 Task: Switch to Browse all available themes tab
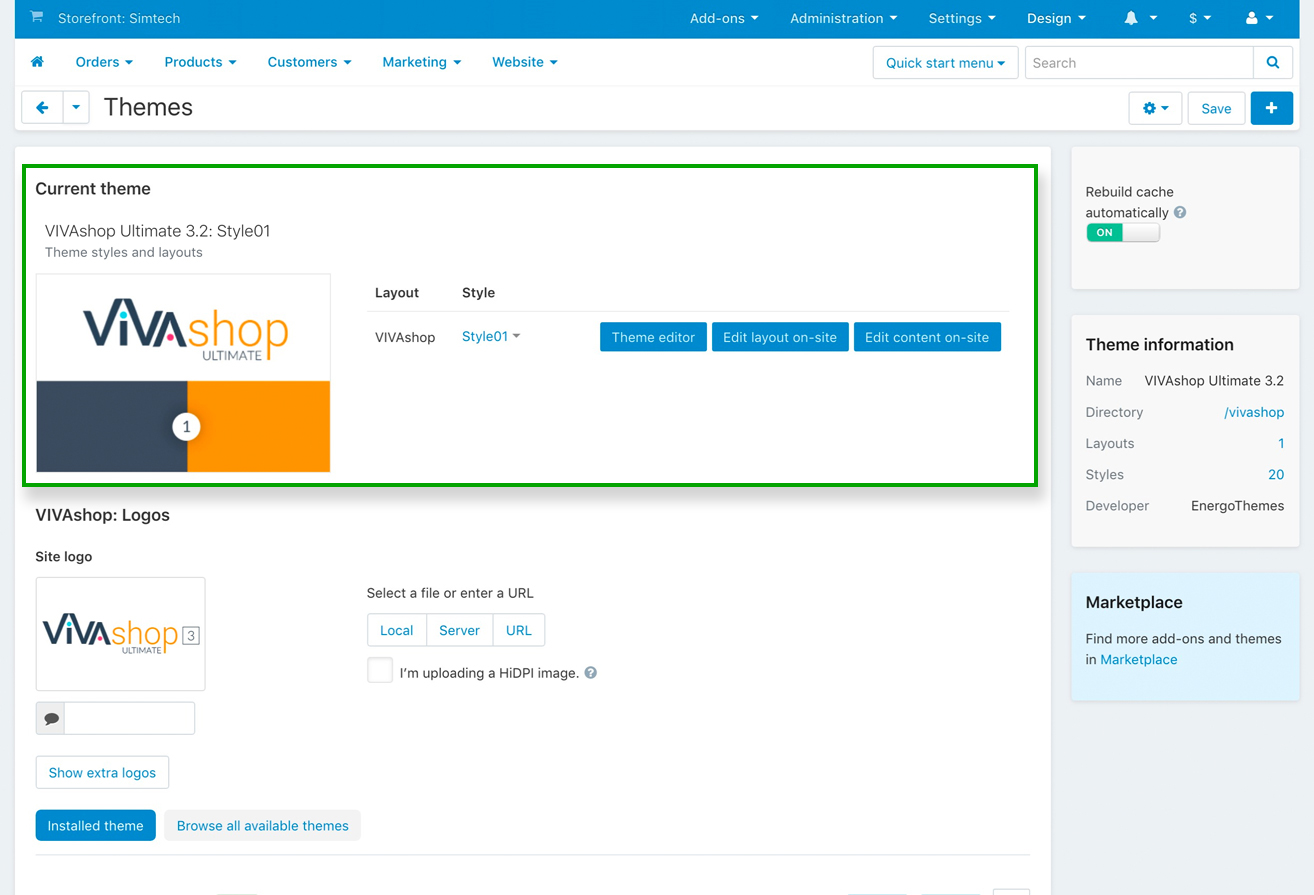point(262,826)
